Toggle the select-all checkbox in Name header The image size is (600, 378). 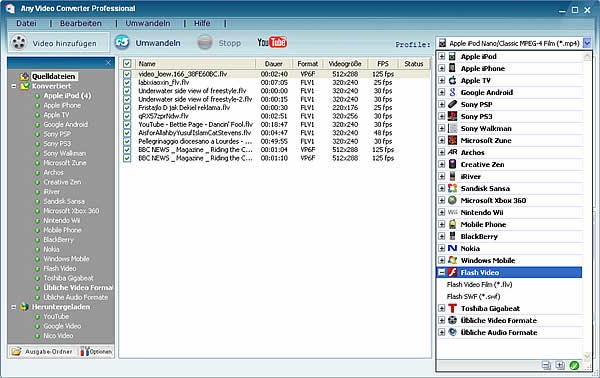click(x=127, y=64)
